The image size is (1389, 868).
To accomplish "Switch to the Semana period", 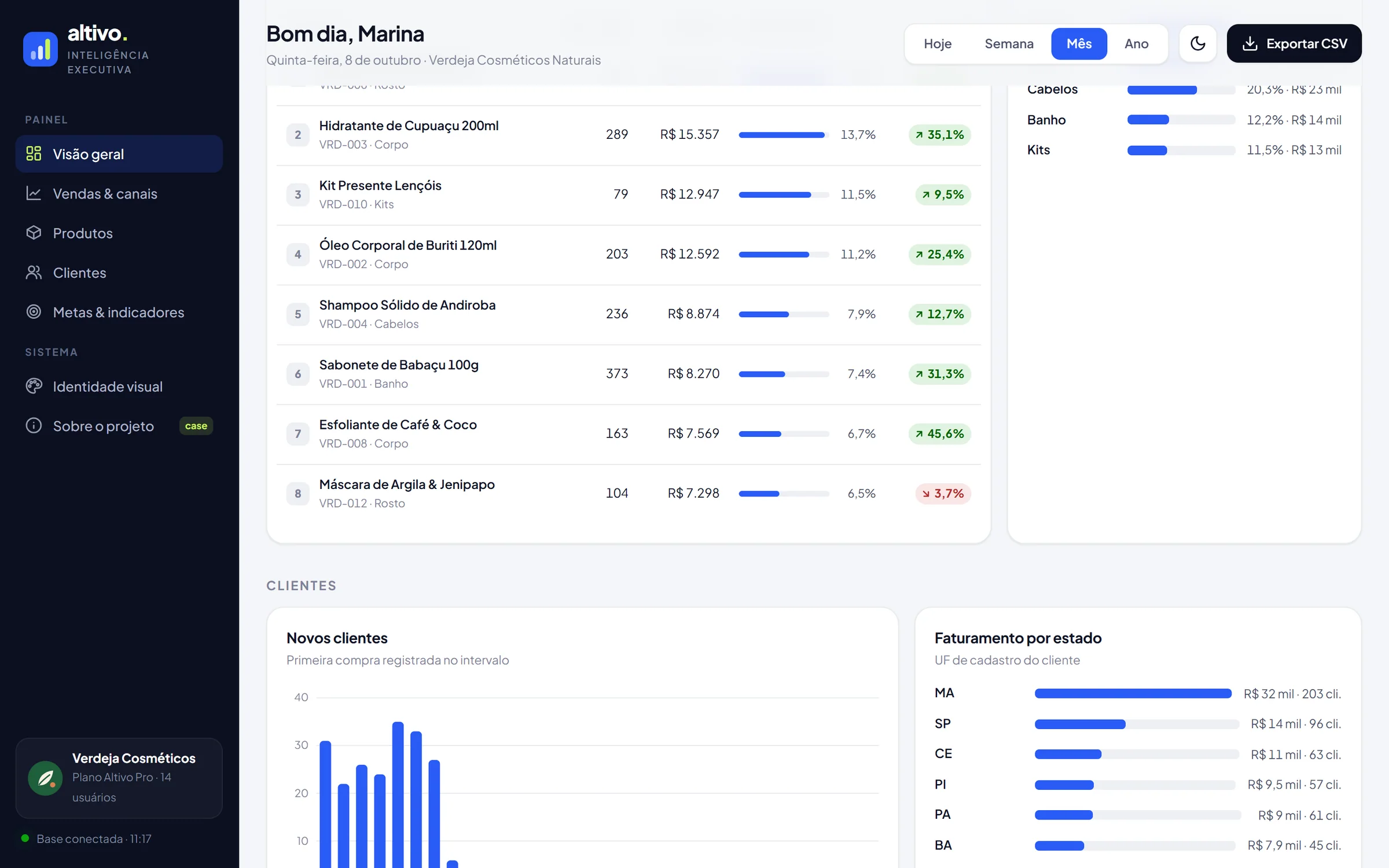I will point(1009,43).
